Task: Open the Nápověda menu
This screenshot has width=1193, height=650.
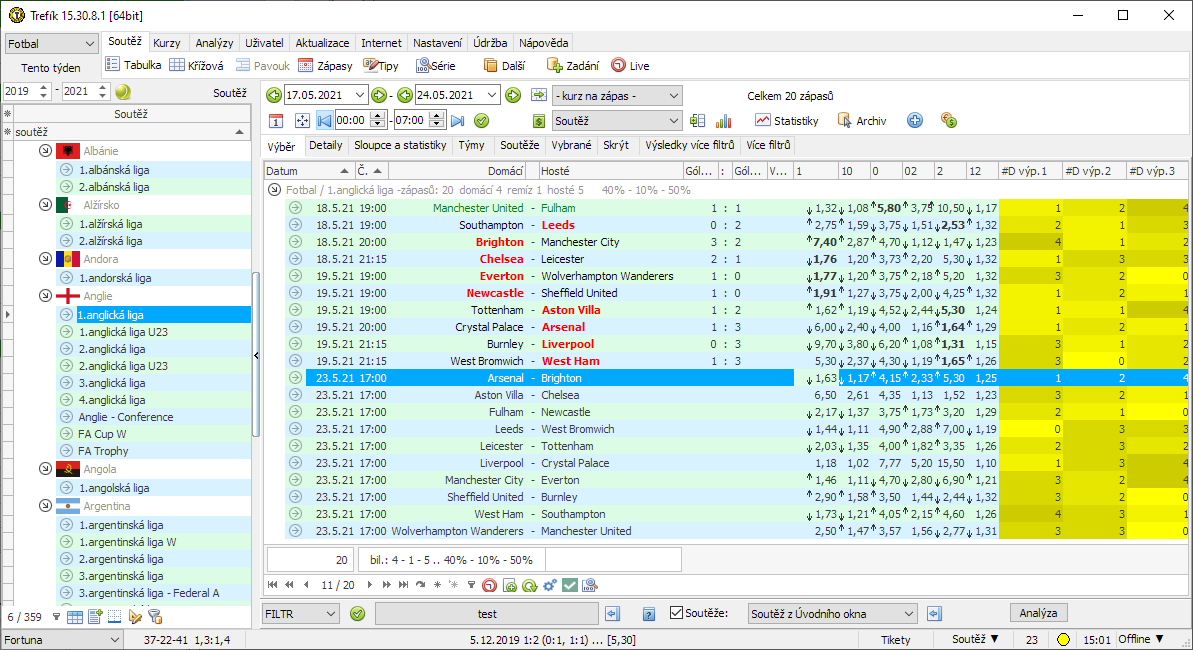Action: 543,43
